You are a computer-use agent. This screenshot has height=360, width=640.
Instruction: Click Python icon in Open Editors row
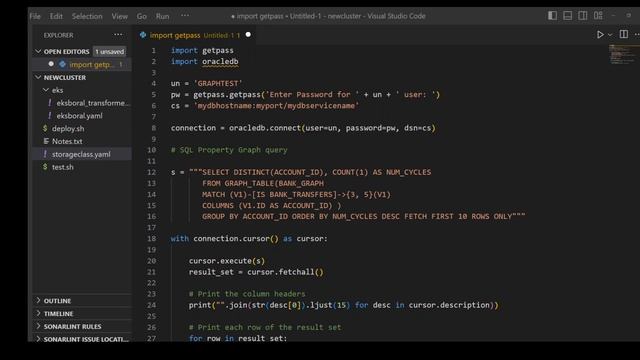tap(62, 64)
